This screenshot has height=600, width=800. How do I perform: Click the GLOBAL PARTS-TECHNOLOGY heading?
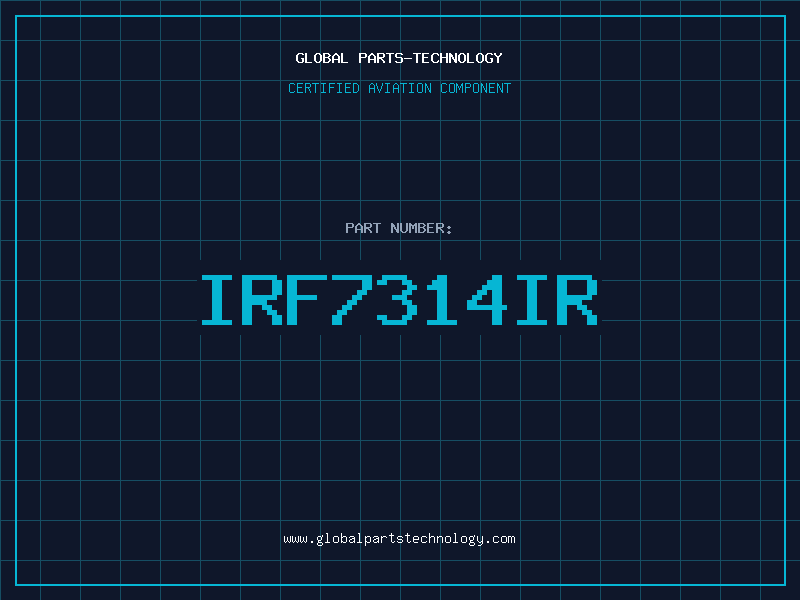tap(399, 58)
